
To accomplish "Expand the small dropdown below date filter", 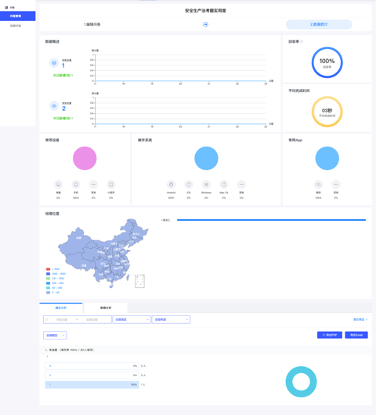I will tap(55, 335).
